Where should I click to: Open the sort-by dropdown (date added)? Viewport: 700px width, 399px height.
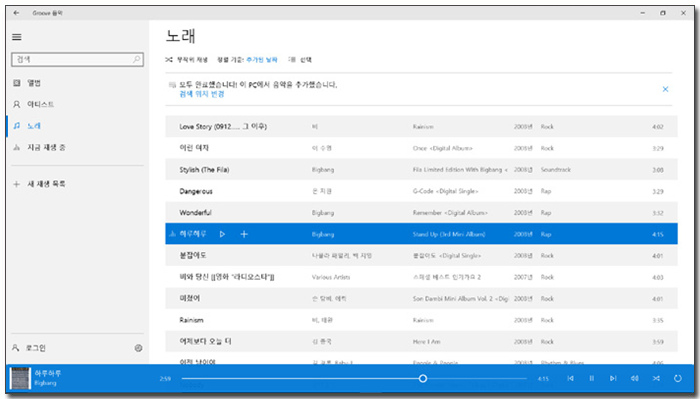point(262,59)
